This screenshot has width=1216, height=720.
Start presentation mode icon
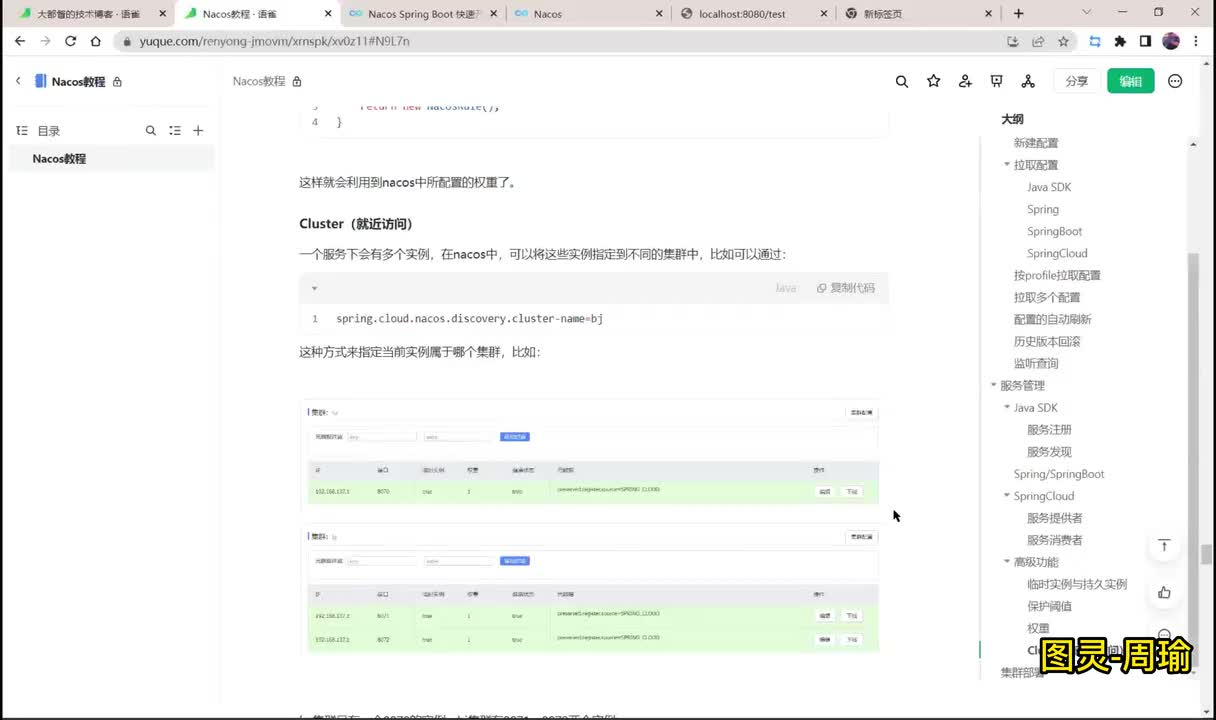996,81
